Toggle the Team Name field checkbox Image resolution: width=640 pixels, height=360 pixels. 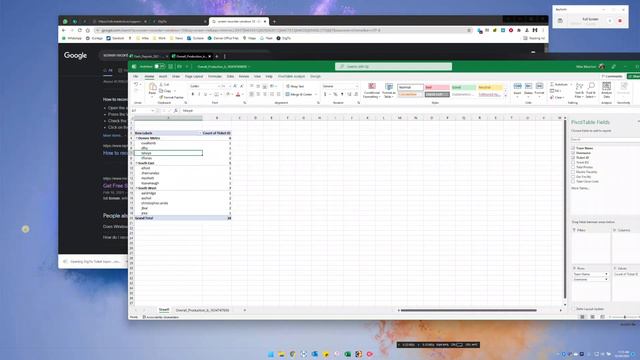click(x=573, y=148)
